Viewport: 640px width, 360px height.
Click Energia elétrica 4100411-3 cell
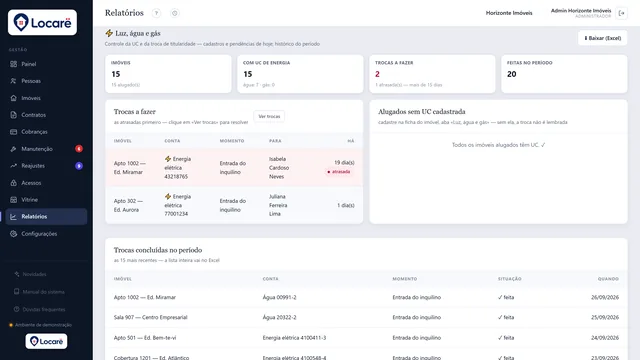pyautogui.click(x=294, y=338)
